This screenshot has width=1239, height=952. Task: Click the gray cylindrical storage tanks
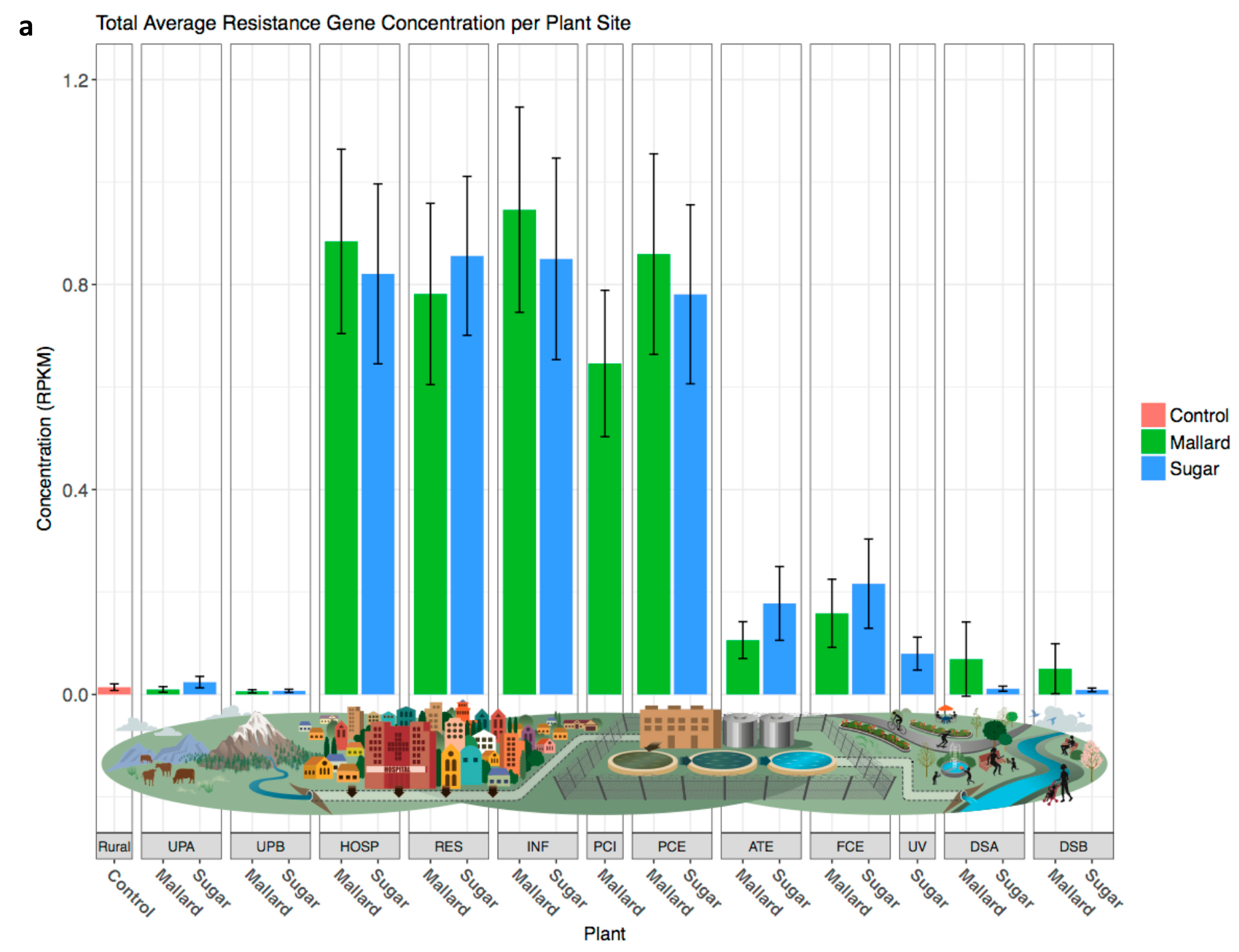(x=758, y=731)
